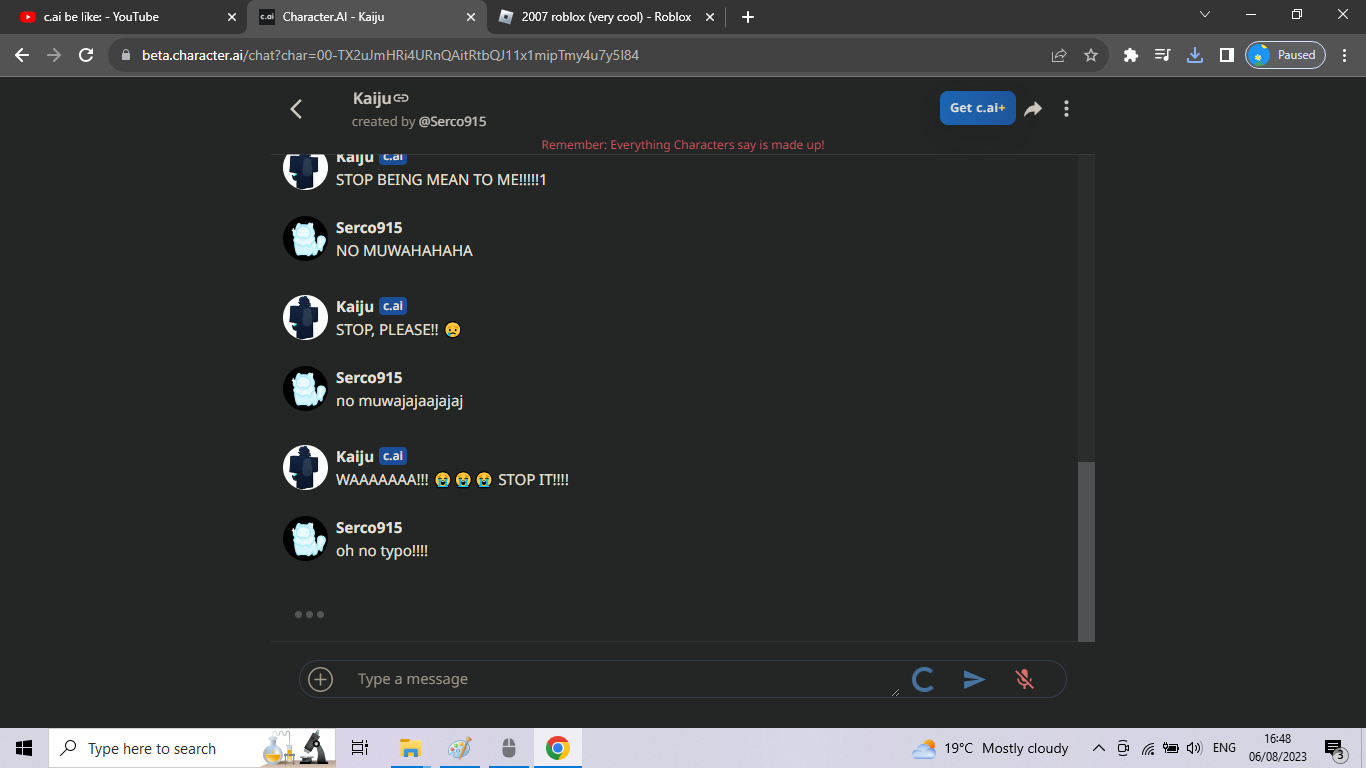Click the link icon next to Kaiju
The width and height of the screenshot is (1366, 768).
pyautogui.click(x=401, y=98)
